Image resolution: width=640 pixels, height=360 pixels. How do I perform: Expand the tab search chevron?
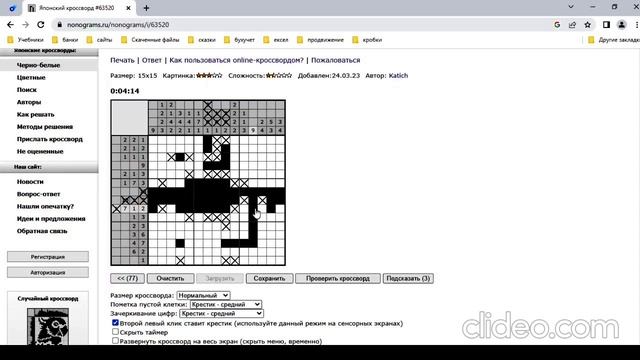[x=571, y=7]
